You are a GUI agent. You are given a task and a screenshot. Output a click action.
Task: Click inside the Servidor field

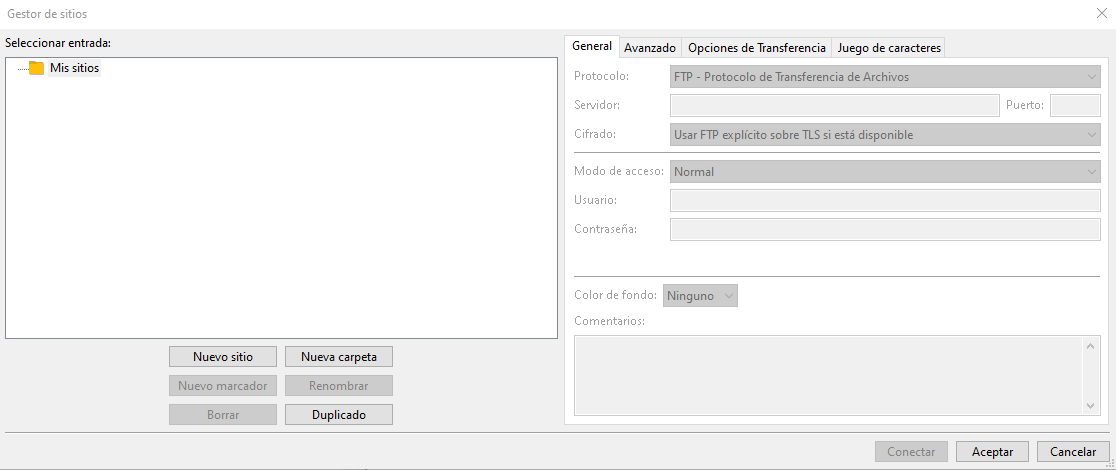pyautogui.click(x=834, y=106)
